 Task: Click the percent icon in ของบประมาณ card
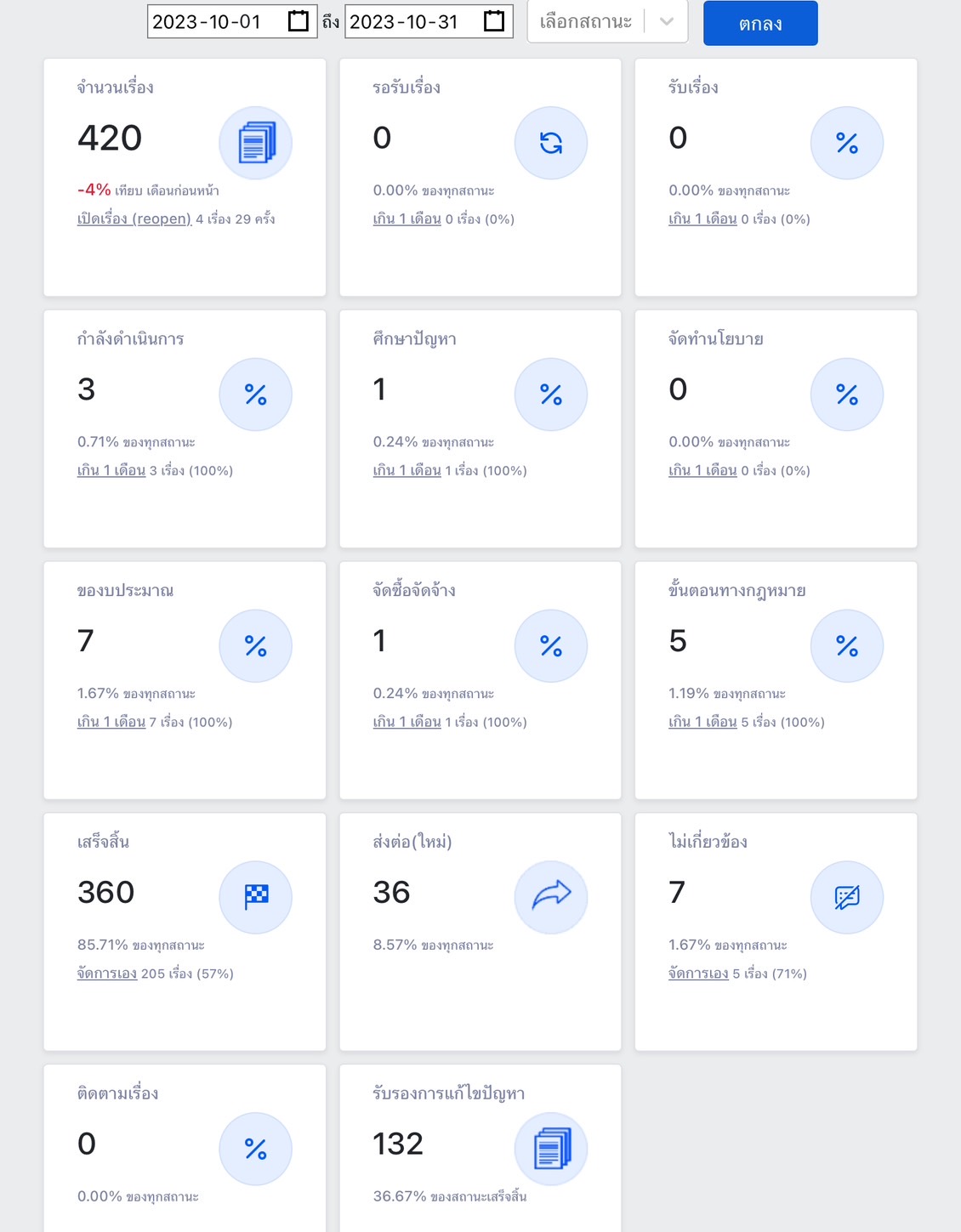pos(256,646)
